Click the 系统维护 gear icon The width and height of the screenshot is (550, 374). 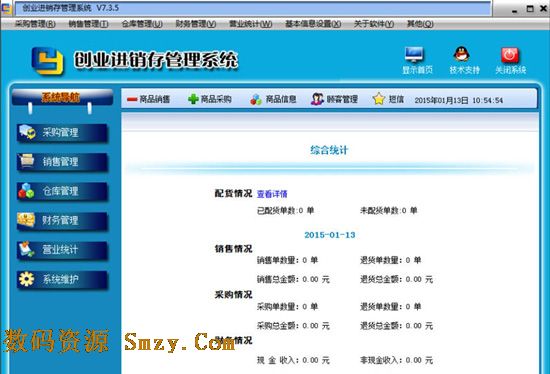[x=26, y=279]
